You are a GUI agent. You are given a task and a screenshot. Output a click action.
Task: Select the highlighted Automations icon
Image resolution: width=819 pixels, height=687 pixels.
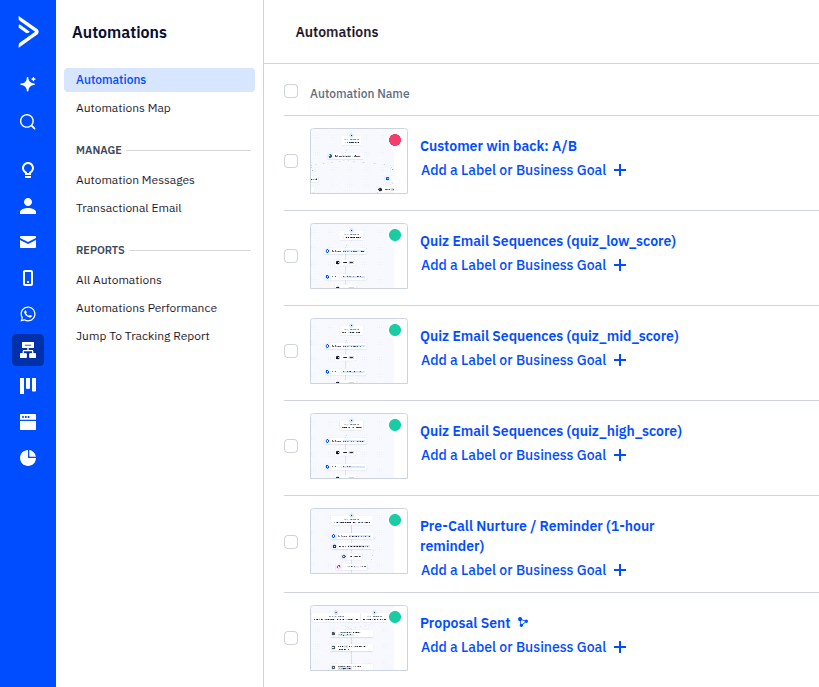(27, 350)
